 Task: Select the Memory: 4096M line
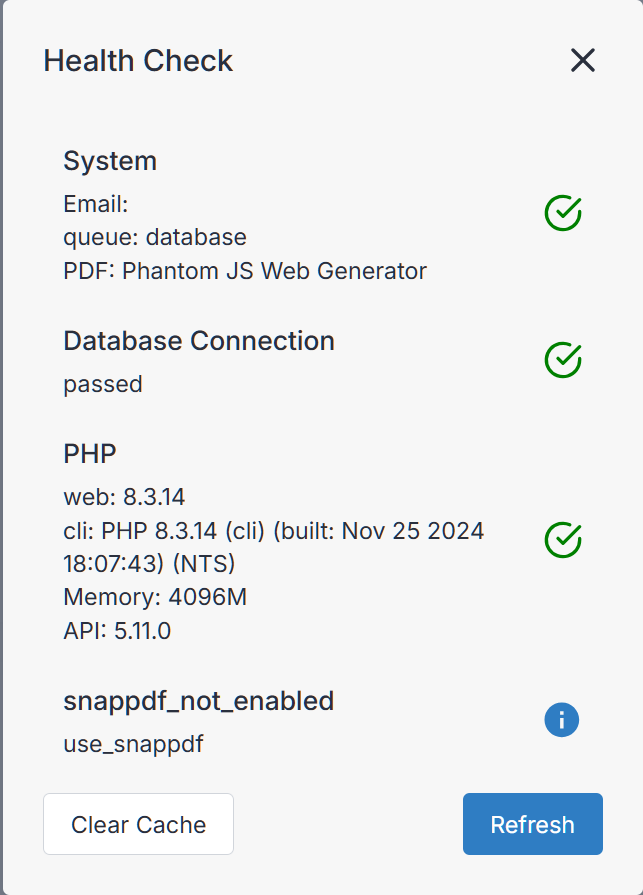coord(155,598)
